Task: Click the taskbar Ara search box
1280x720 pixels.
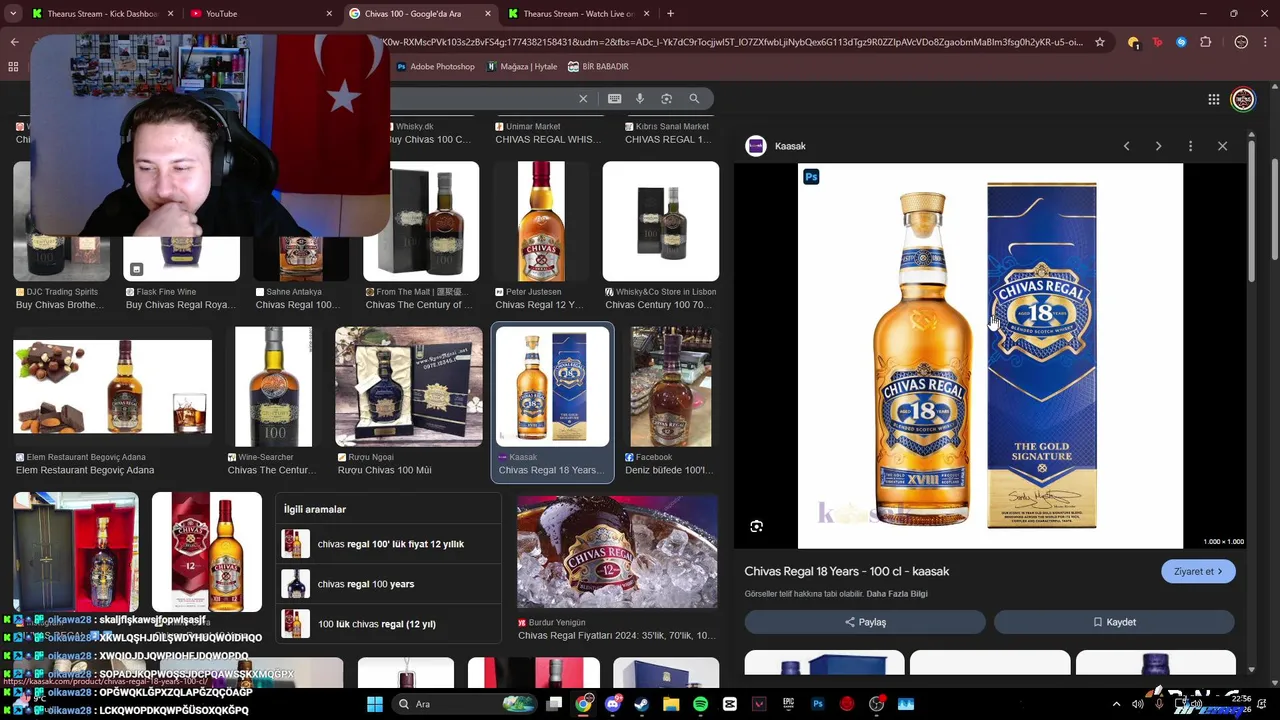Action: pyautogui.click(x=466, y=704)
